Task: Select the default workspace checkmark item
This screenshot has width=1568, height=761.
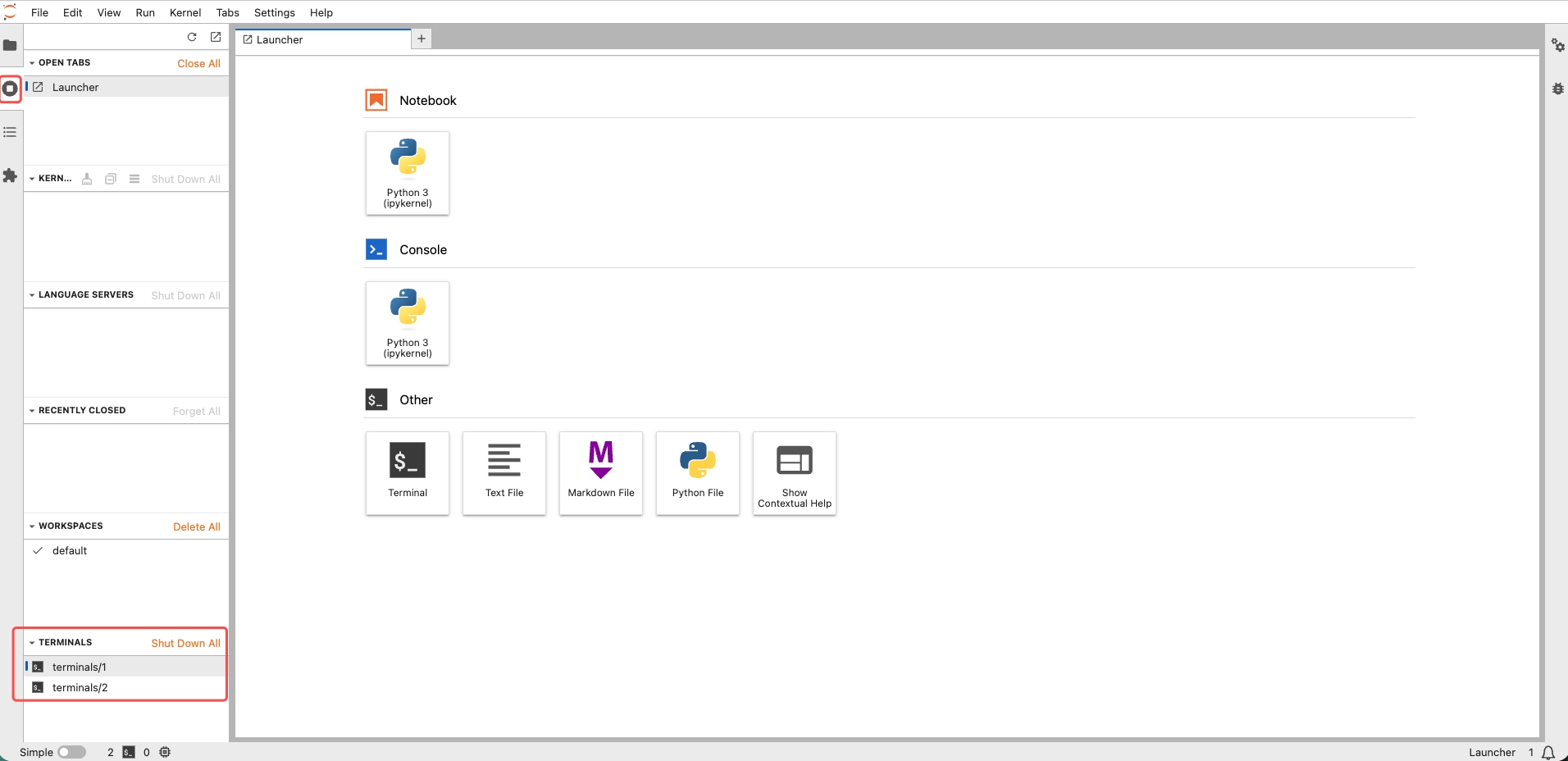Action: [x=70, y=551]
